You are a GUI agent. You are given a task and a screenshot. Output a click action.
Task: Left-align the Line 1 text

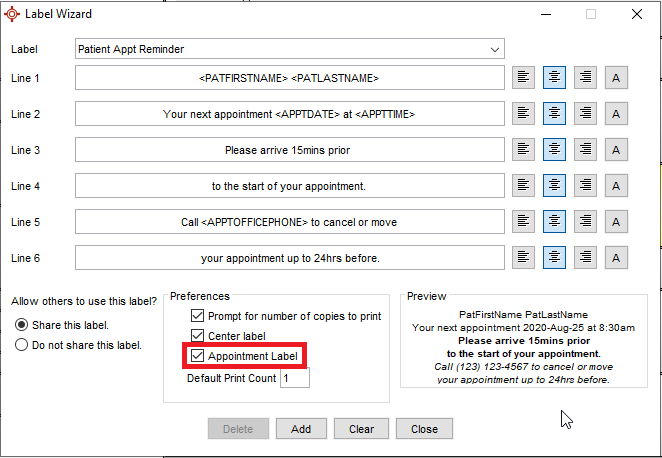coord(524,78)
